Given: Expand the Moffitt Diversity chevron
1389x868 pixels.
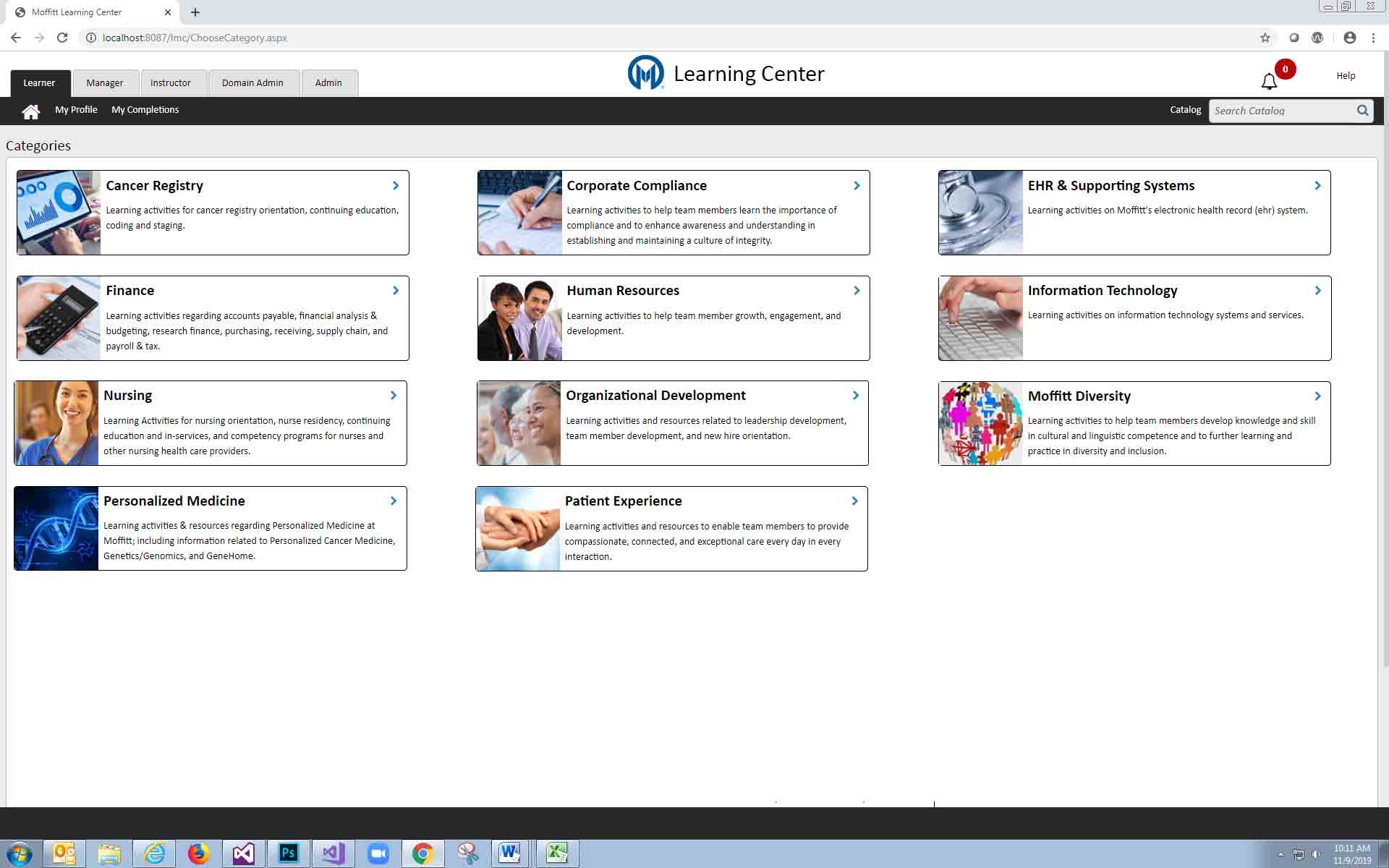Looking at the screenshot, I should (x=1317, y=396).
